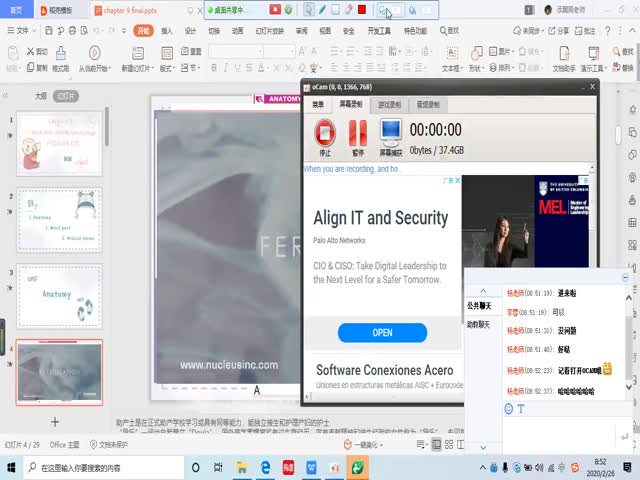Click the save icon in quick access toolbar

[49, 31]
